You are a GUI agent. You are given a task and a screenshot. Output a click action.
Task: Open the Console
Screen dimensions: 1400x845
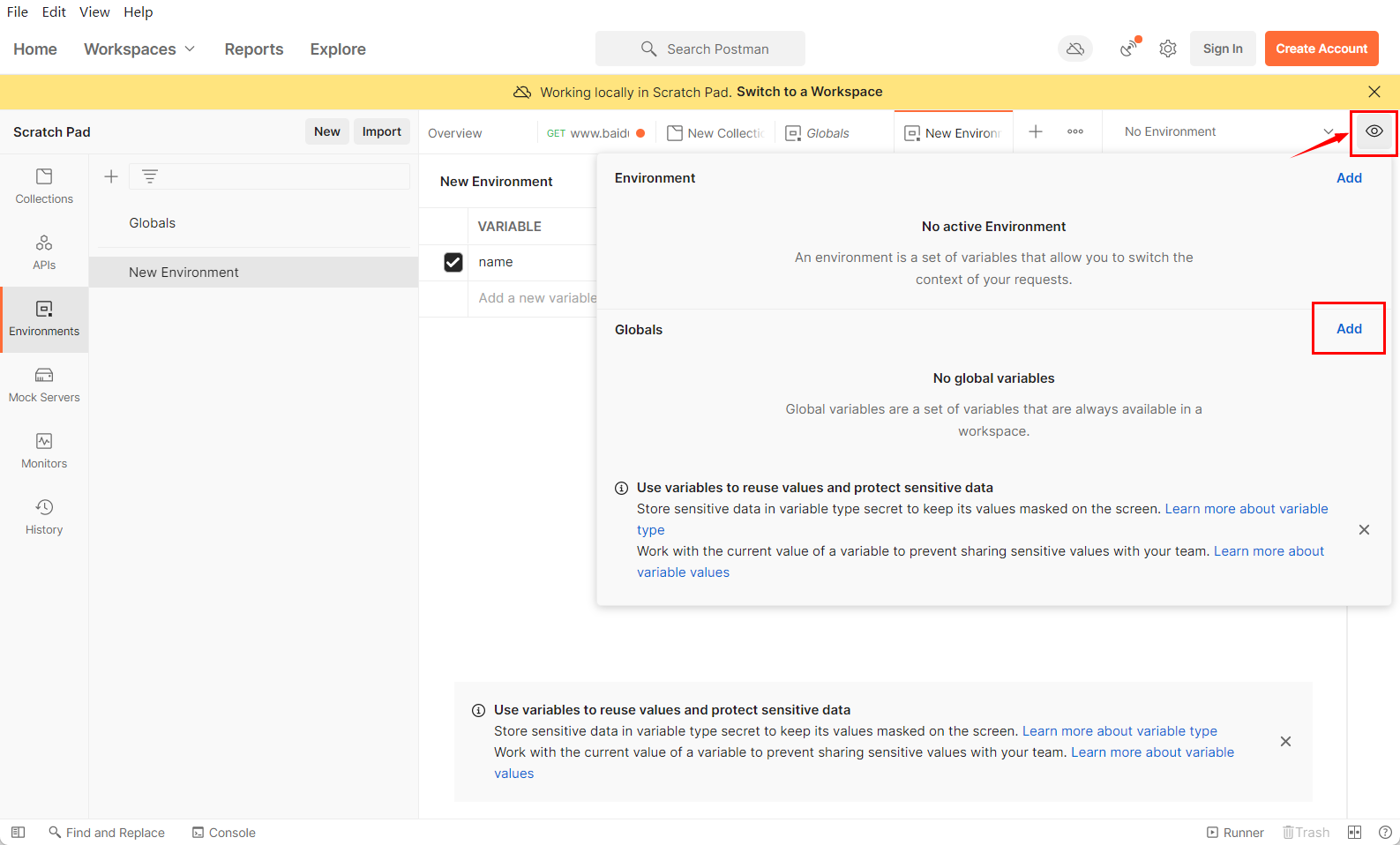click(224, 832)
